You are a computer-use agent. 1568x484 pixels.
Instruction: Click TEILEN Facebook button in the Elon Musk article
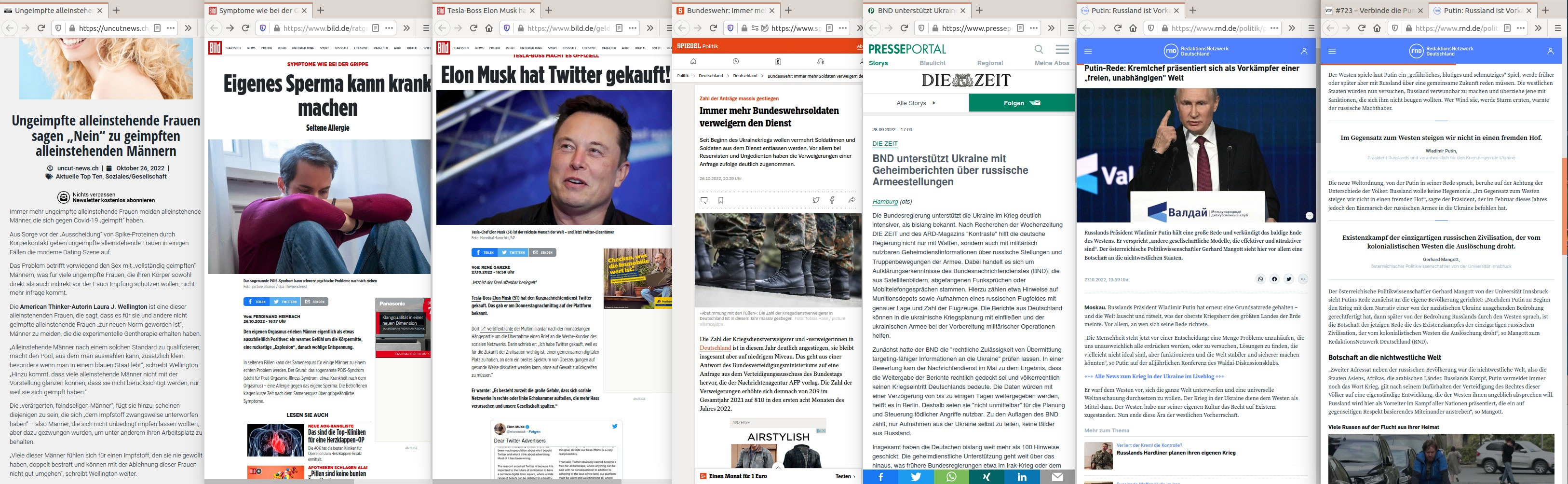pos(485,252)
